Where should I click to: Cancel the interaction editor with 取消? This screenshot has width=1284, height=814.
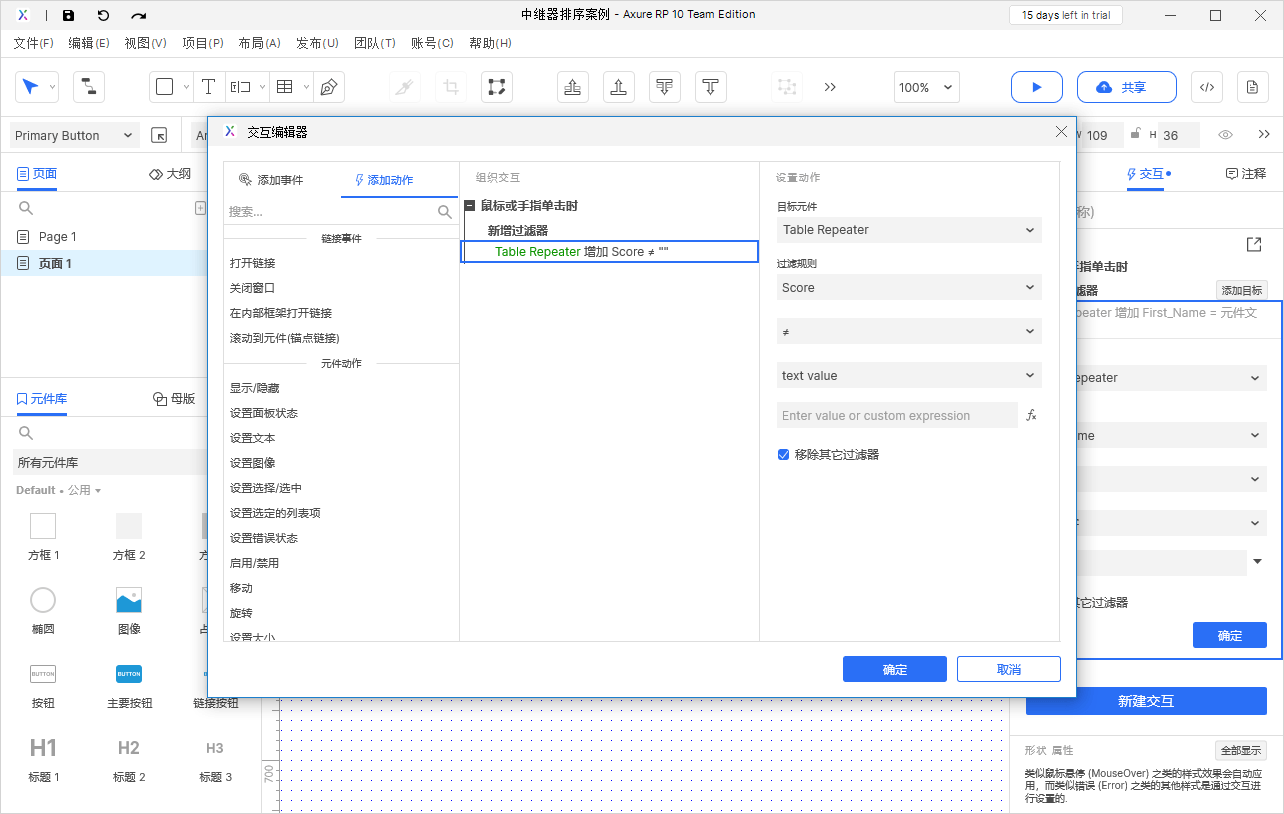tap(1009, 670)
